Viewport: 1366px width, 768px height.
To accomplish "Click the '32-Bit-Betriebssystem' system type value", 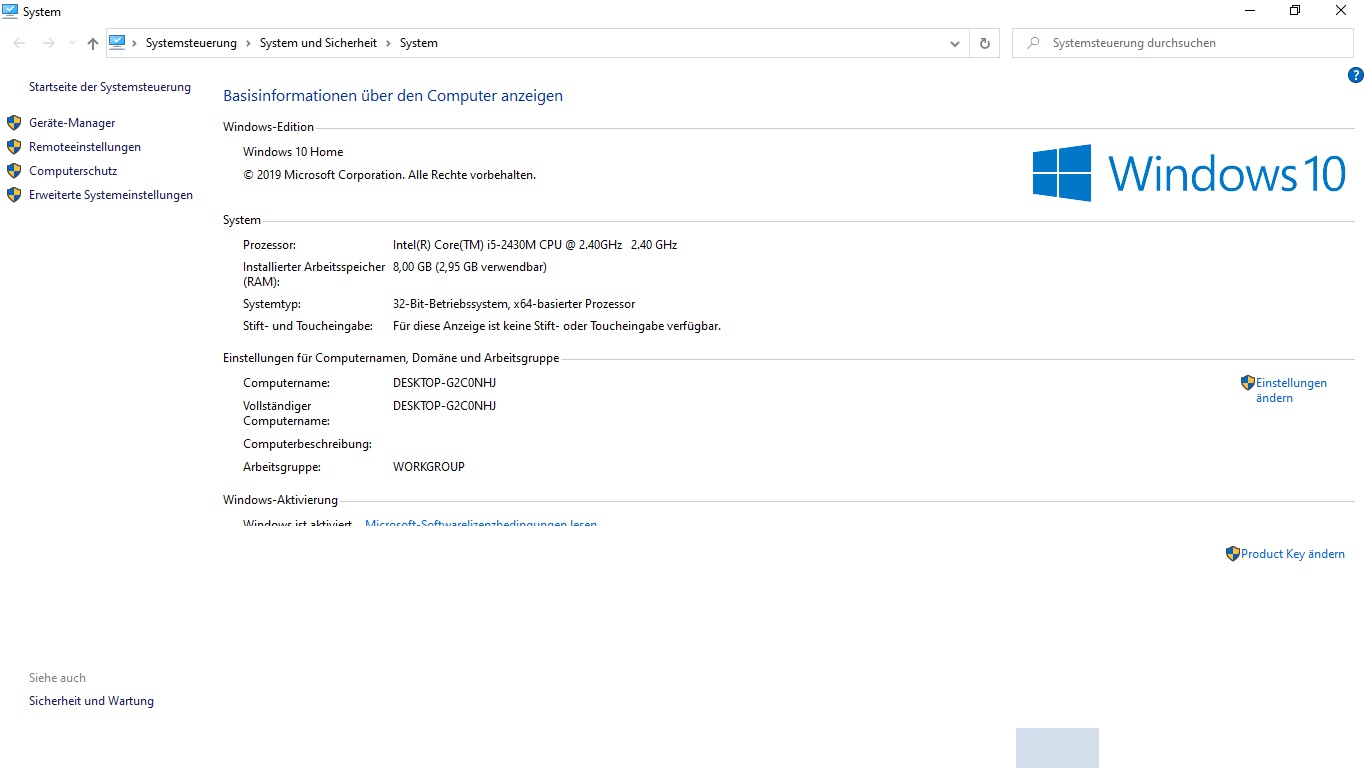I will click(x=514, y=304).
